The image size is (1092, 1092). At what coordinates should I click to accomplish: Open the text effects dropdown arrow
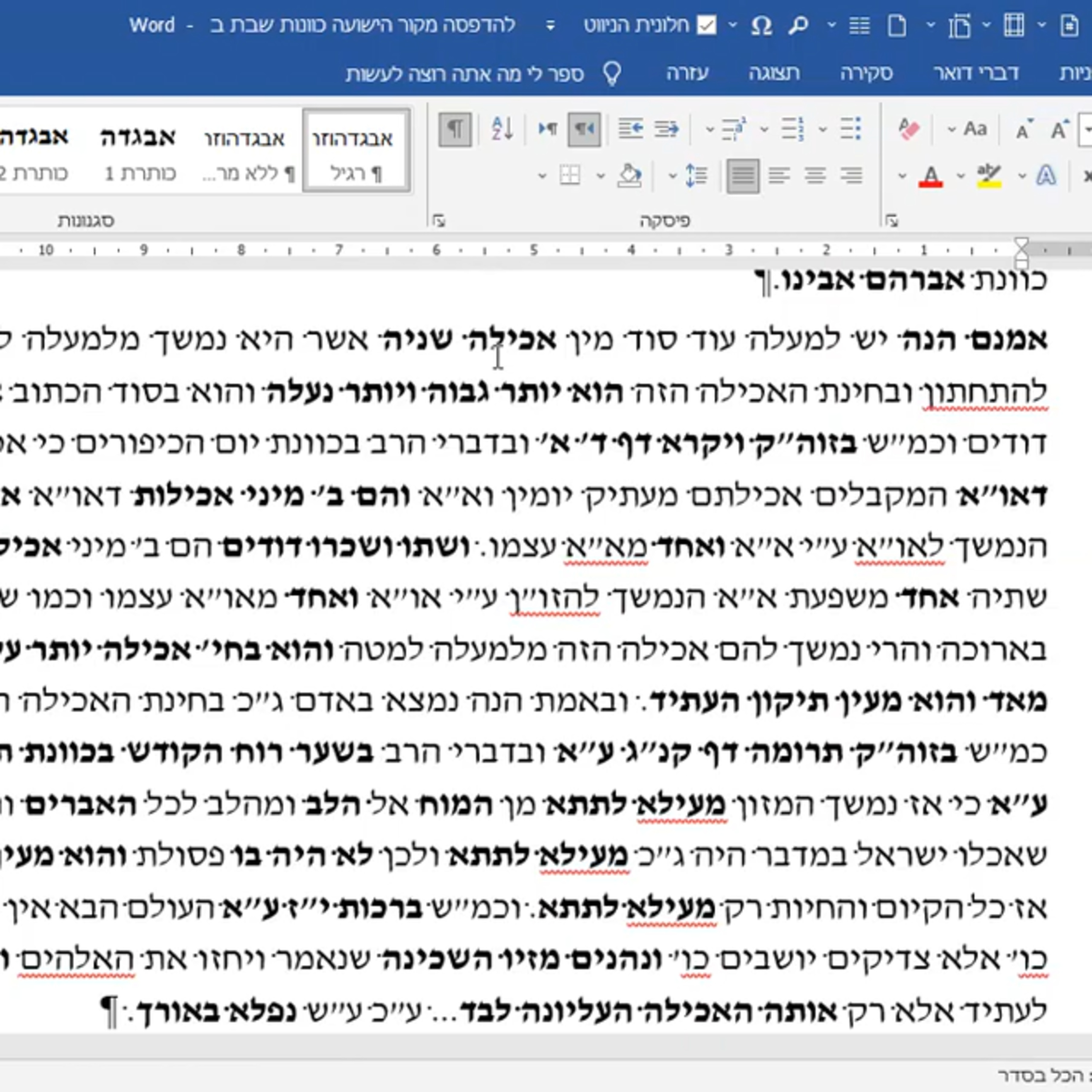[1022, 176]
